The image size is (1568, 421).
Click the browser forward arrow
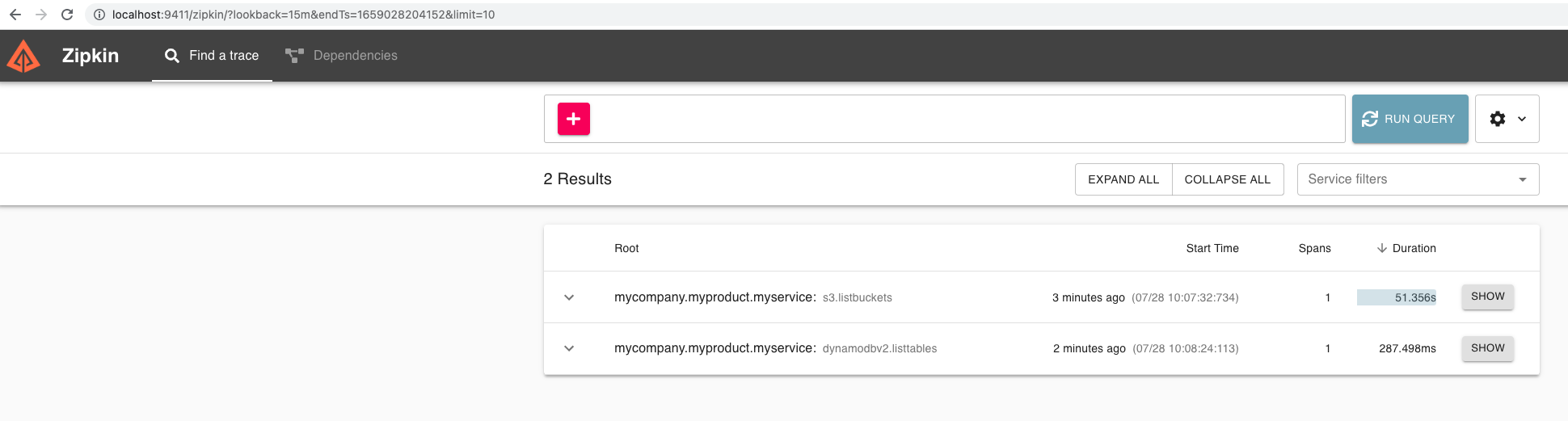coord(41,15)
